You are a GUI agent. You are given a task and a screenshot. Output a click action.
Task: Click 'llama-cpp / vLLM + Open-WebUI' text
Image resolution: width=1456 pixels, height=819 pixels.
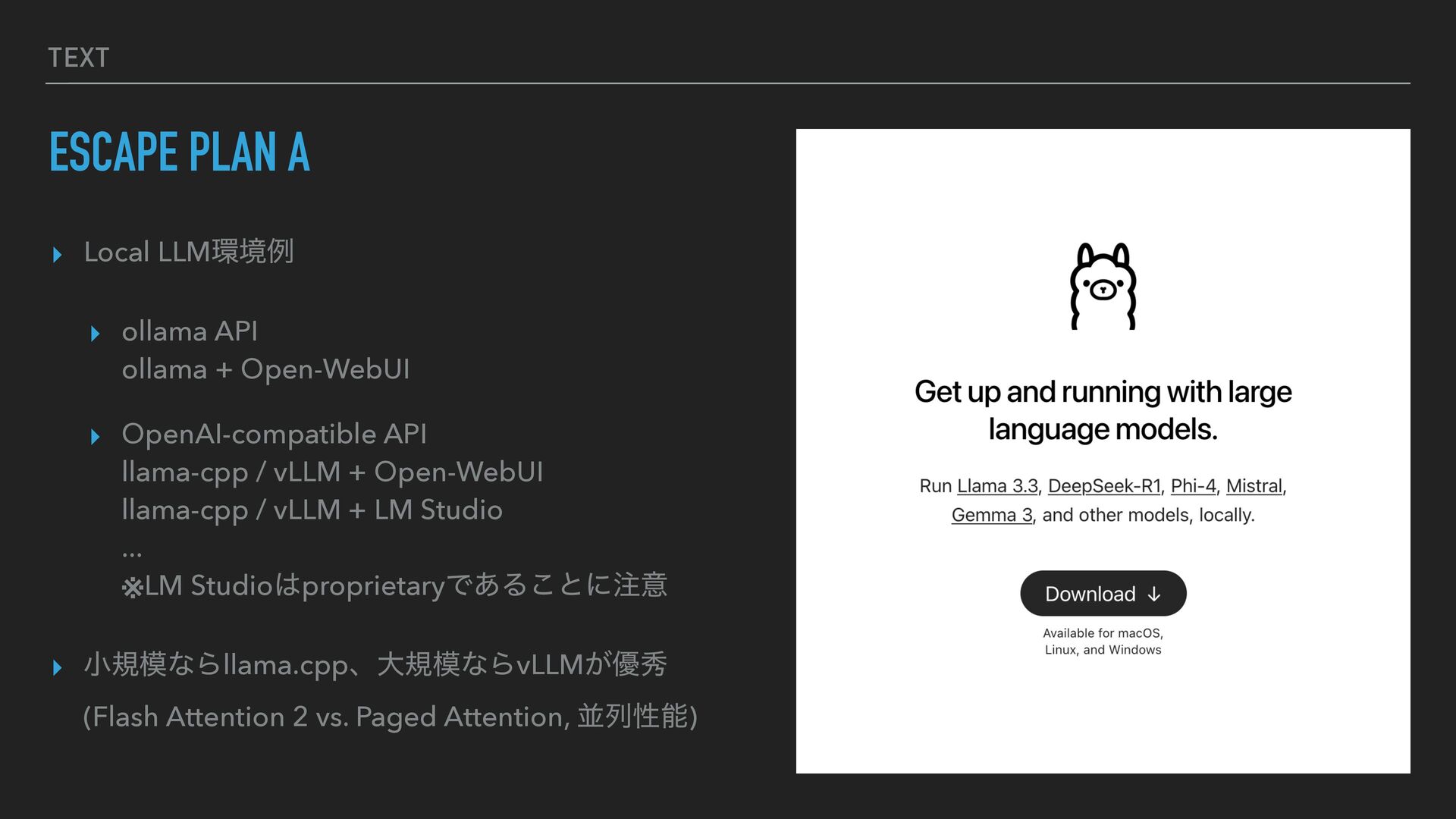332,472
